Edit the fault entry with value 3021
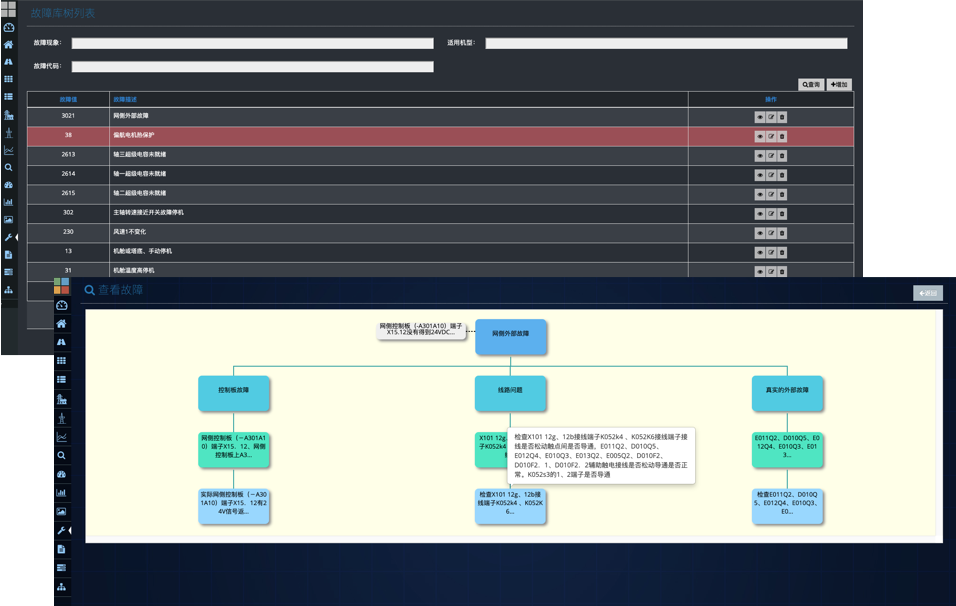The image size is (956, 606). pos(771,117)
